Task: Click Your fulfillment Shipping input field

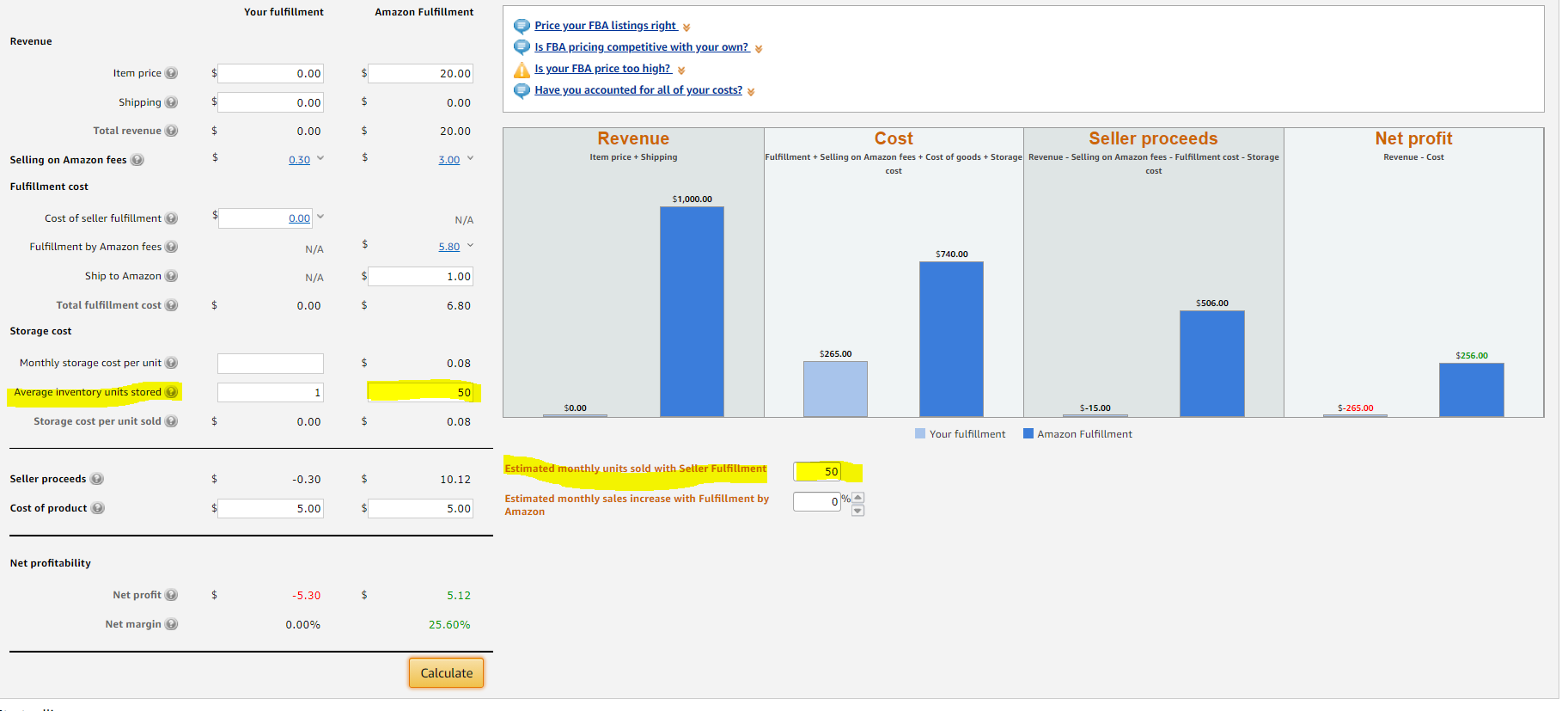Action: pos(271,102)
